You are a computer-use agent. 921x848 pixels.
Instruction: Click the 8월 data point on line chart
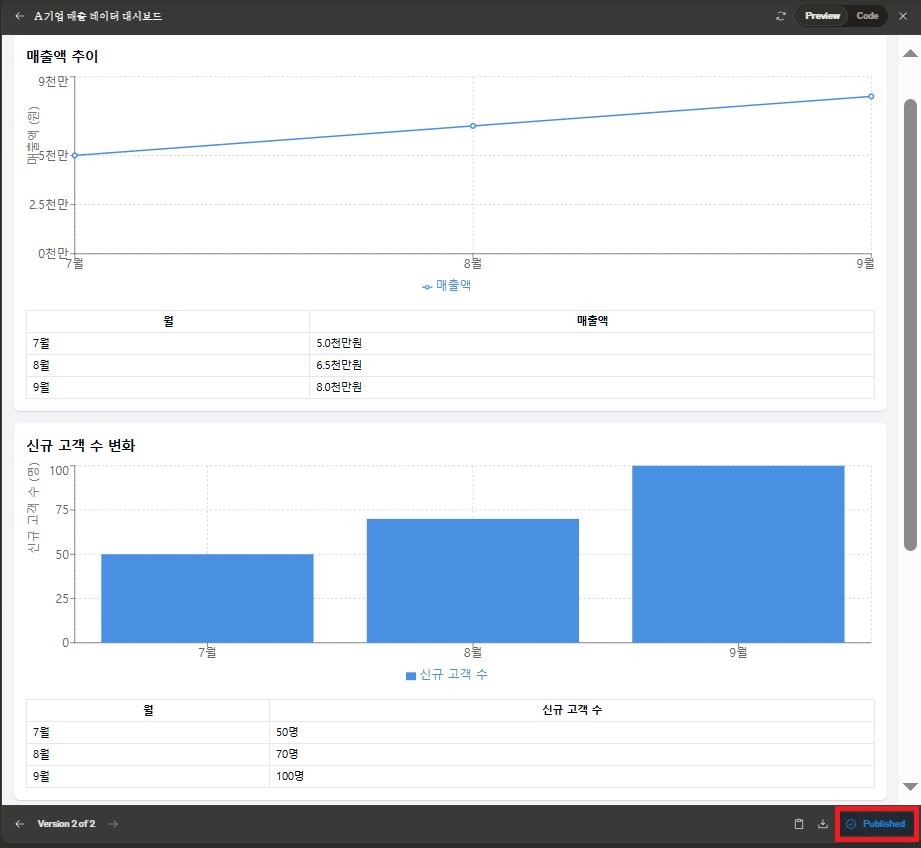[473, 126]
